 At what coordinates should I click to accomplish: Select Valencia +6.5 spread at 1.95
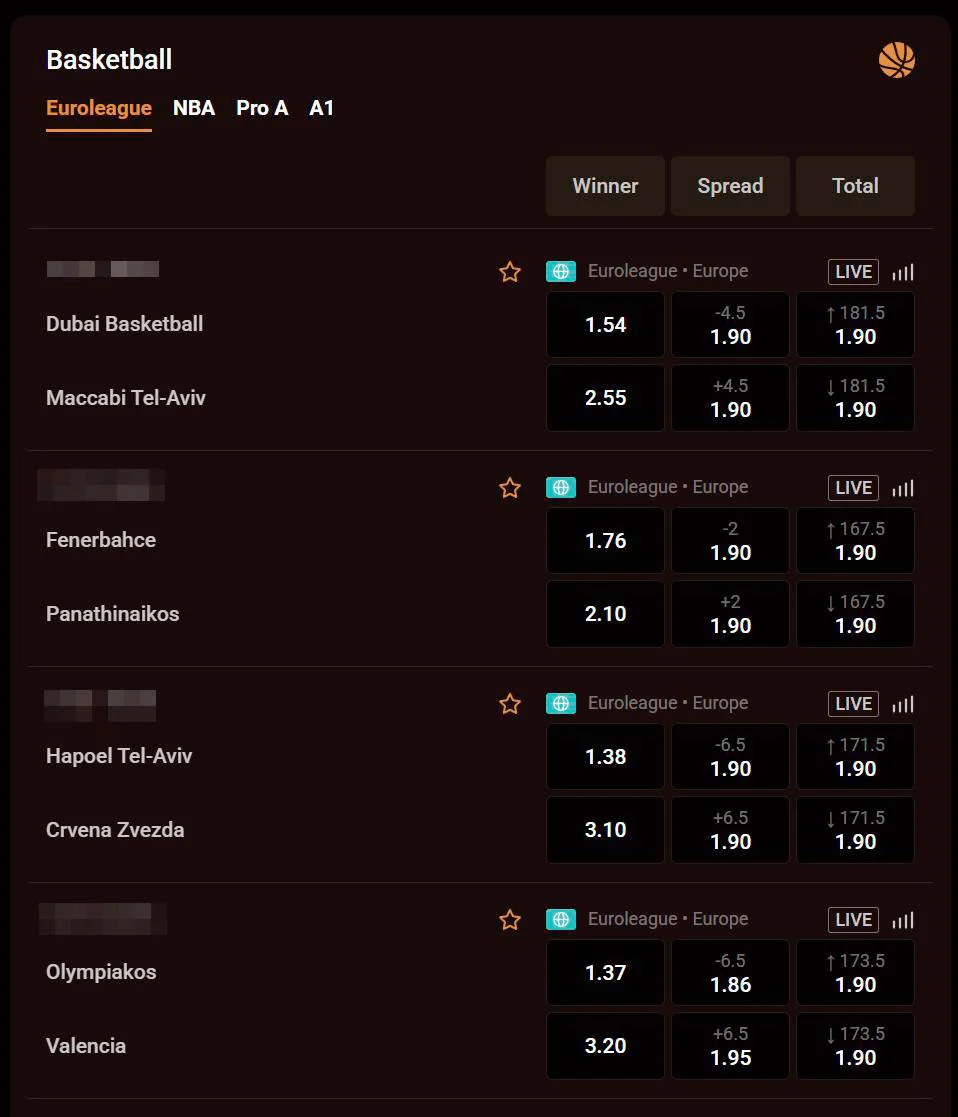(x=730, y=1045)
